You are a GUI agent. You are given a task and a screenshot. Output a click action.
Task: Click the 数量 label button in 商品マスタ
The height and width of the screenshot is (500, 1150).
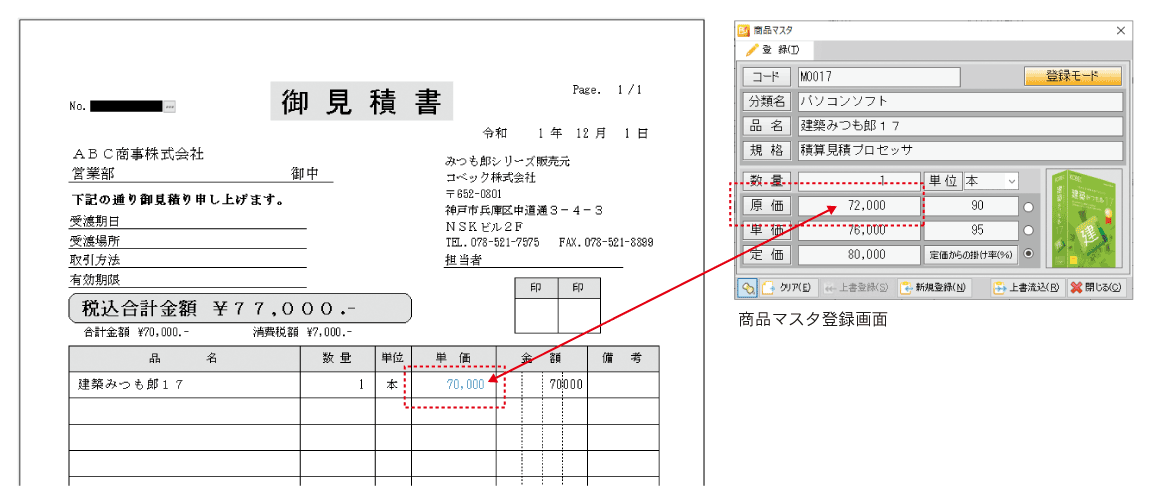tap(766, 180)
